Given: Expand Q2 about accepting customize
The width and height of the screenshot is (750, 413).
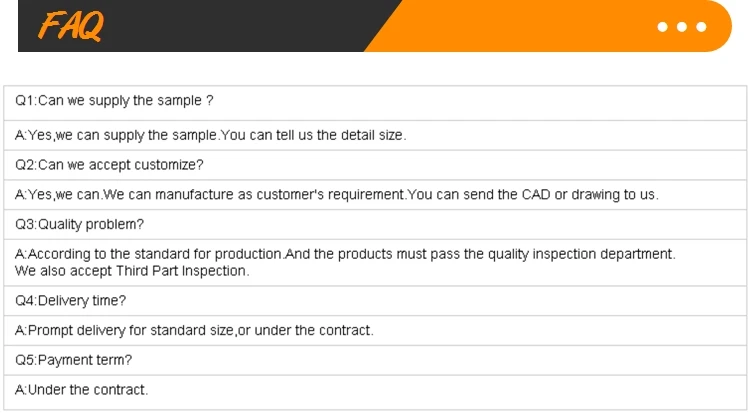Looking at the screenshot, I should 110,164.
